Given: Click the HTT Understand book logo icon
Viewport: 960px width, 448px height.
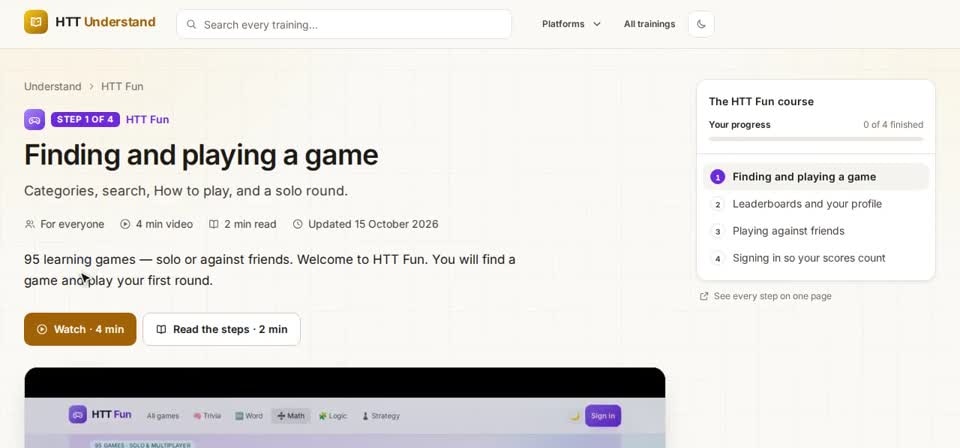Looking at the screenshot, I should click(36, 22).
